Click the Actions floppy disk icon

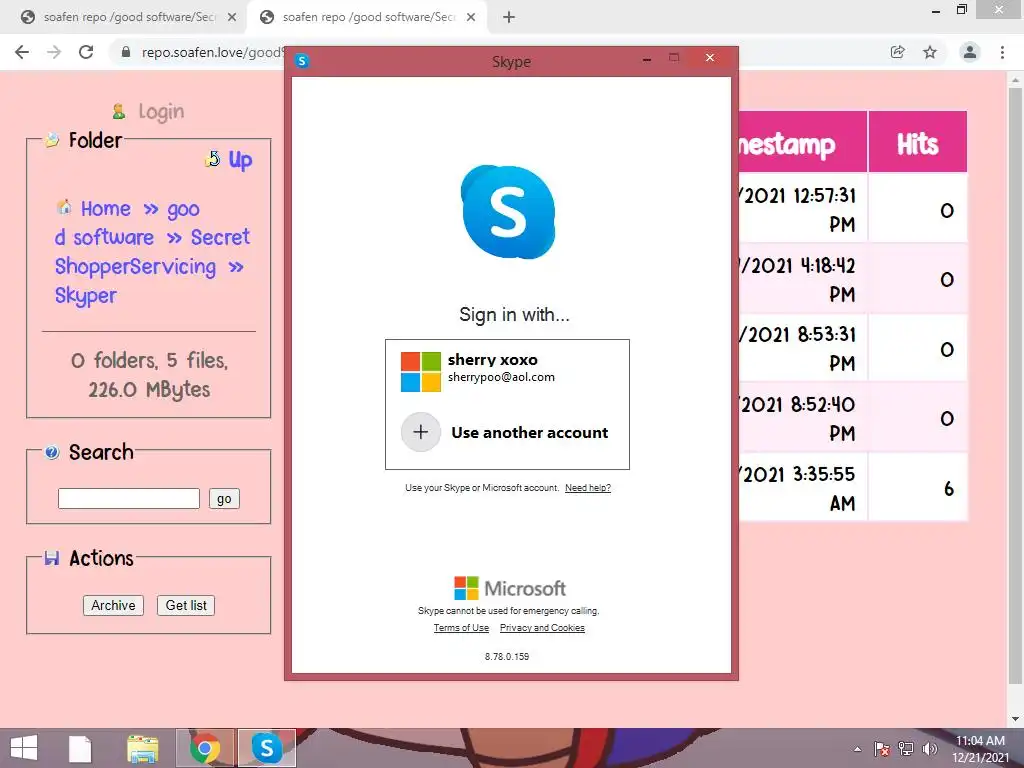click(52, 558)
